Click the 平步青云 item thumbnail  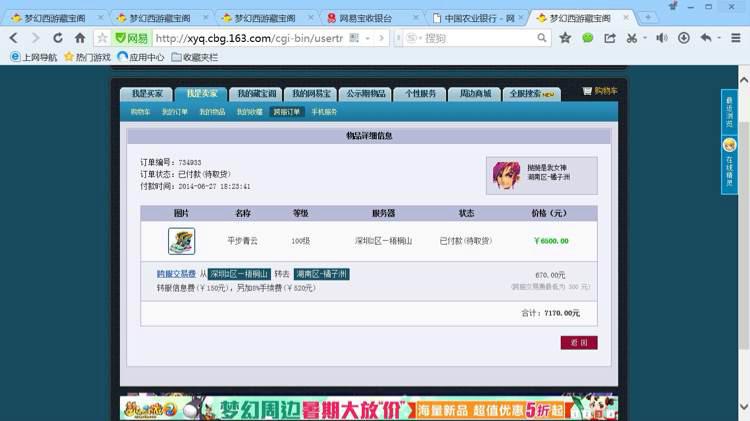[x=181, y=241]
